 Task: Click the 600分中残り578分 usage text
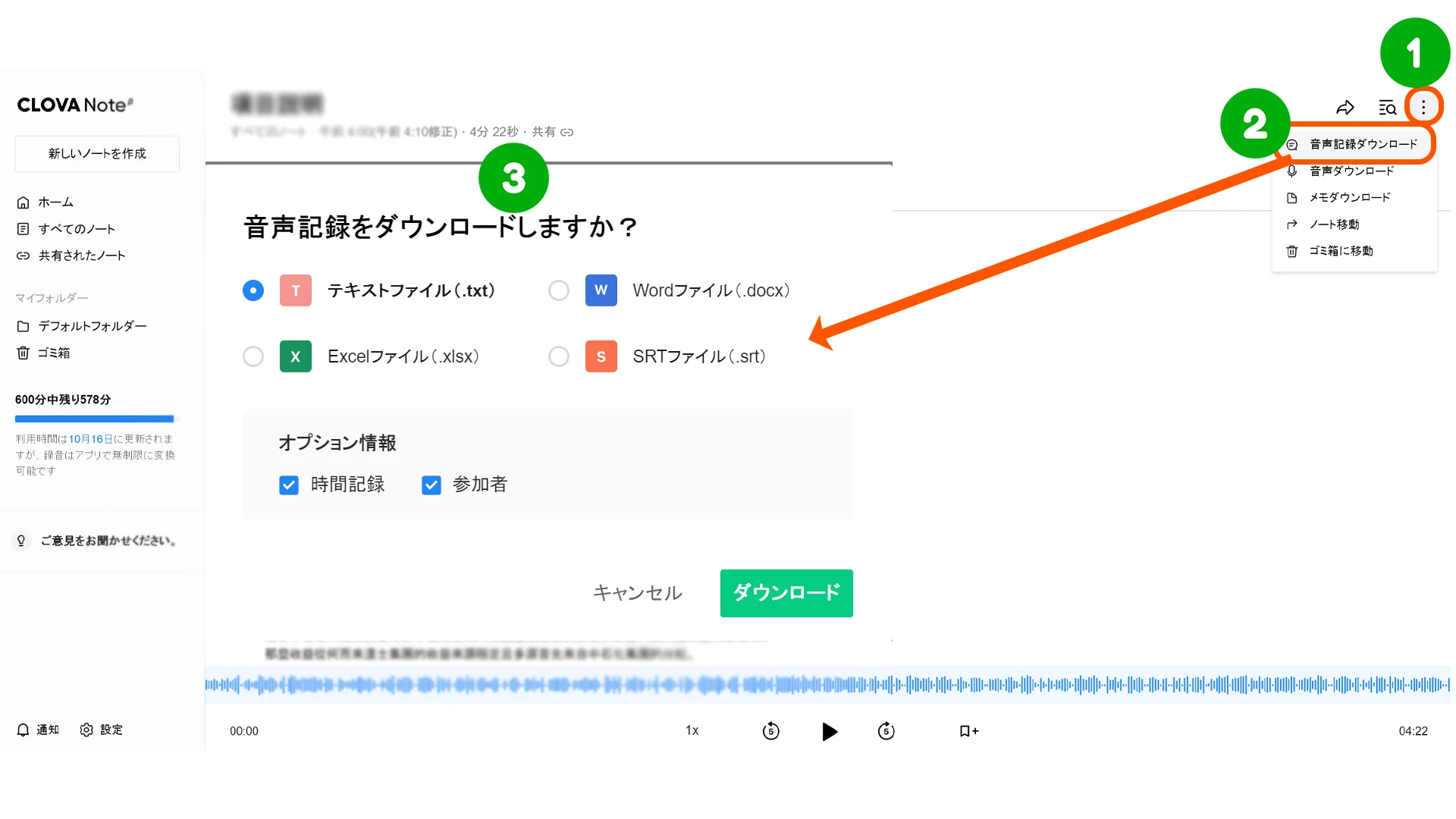[63, 400]
